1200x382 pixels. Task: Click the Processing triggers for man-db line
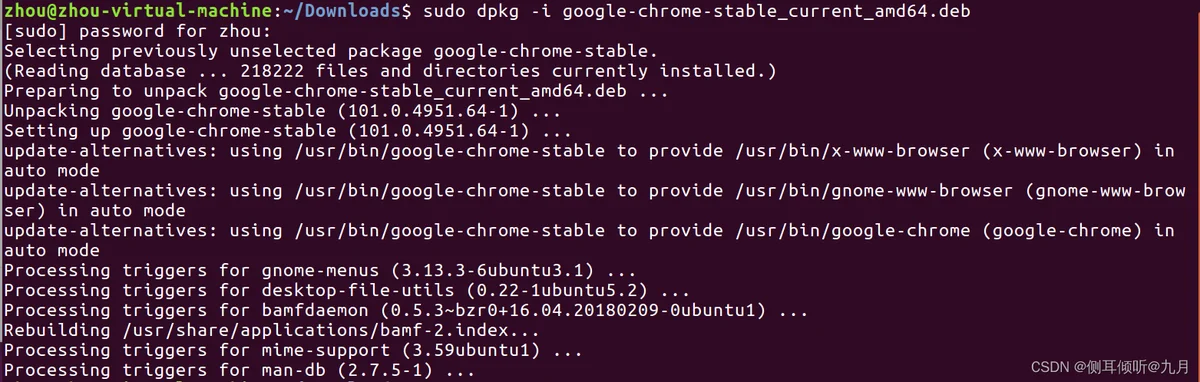point(238,371)
